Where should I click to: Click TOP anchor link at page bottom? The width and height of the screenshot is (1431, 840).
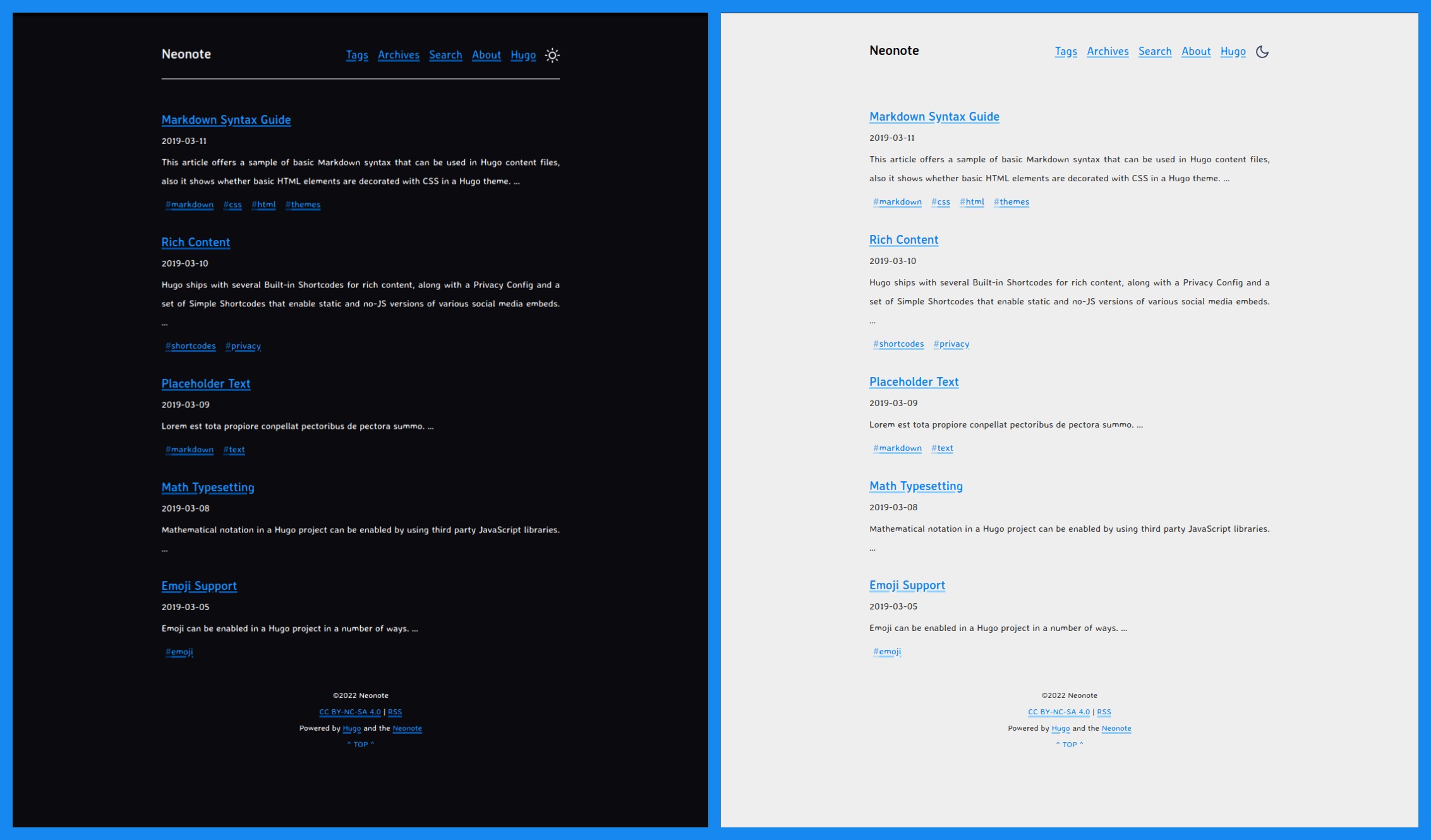[361, 744]
